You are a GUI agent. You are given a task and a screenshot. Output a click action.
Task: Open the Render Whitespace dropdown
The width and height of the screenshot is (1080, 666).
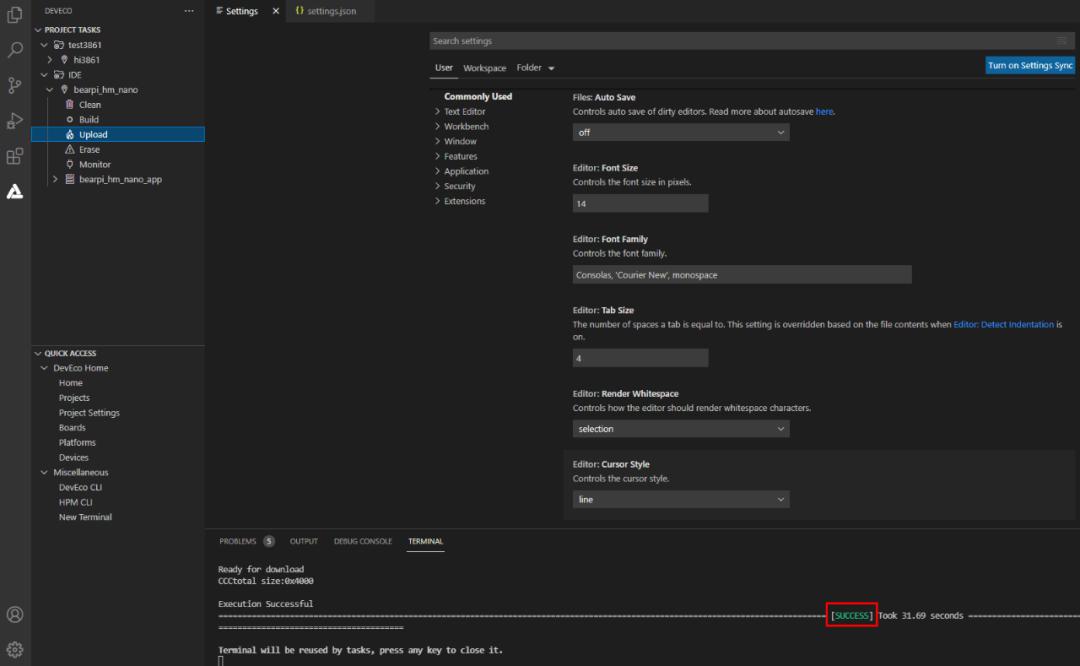click(681, 428)
